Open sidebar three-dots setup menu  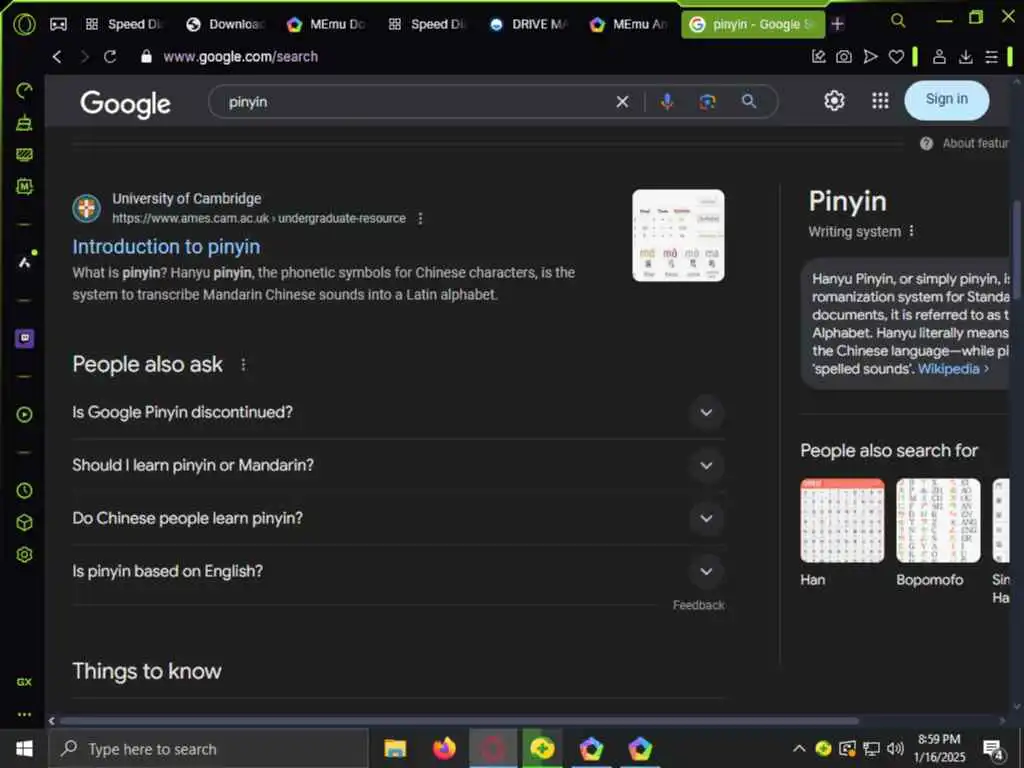pyautogui.click(x=24, y=714)
